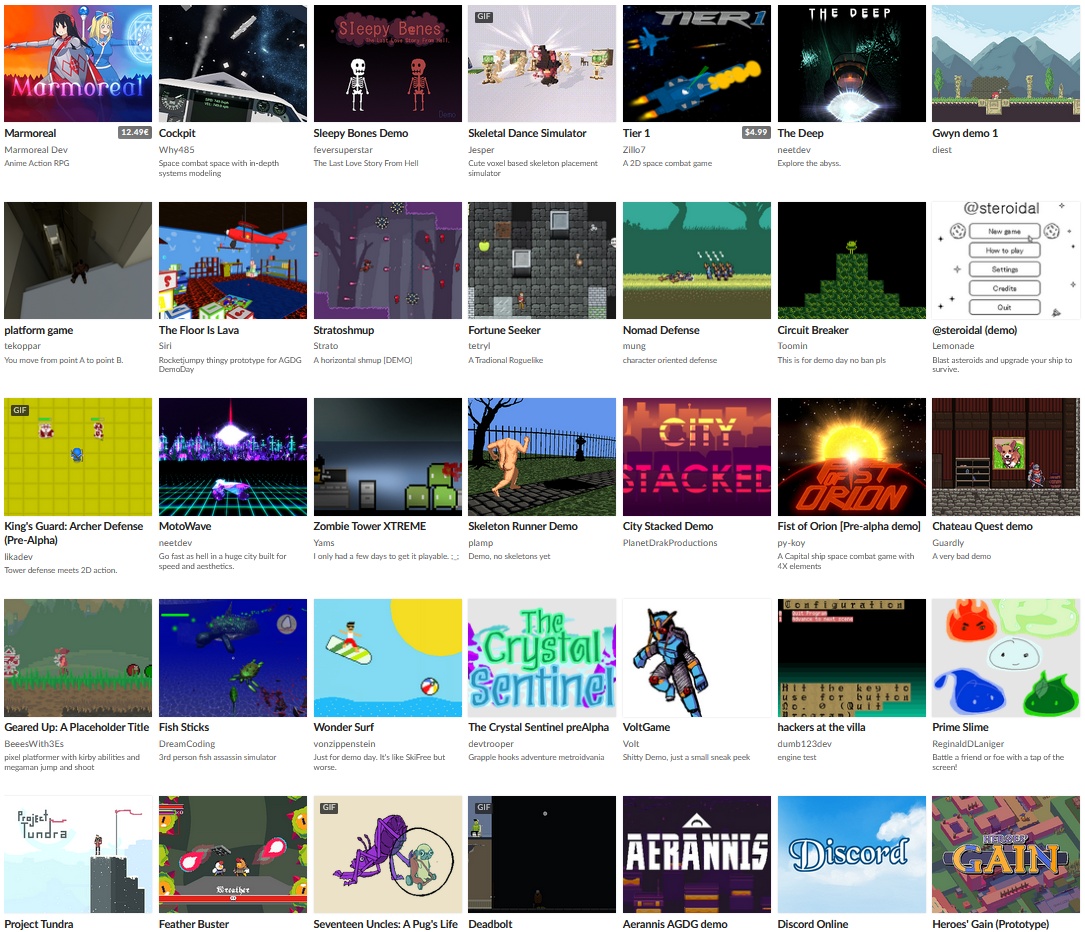
Task: Open The Crystal Sentinel cover image
Action: tap(542, 658)
